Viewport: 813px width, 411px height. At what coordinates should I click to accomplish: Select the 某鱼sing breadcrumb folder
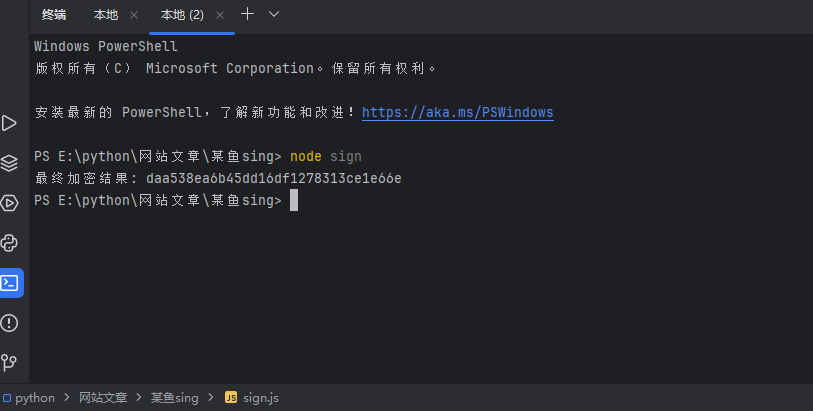point(175,398)
